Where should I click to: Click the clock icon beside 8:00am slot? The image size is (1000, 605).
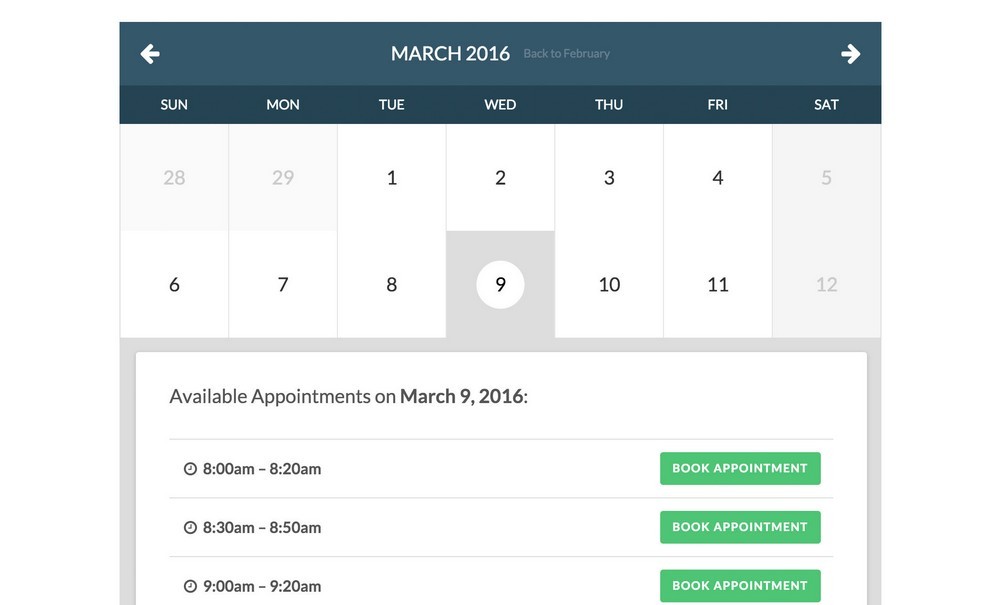point(190,469)
